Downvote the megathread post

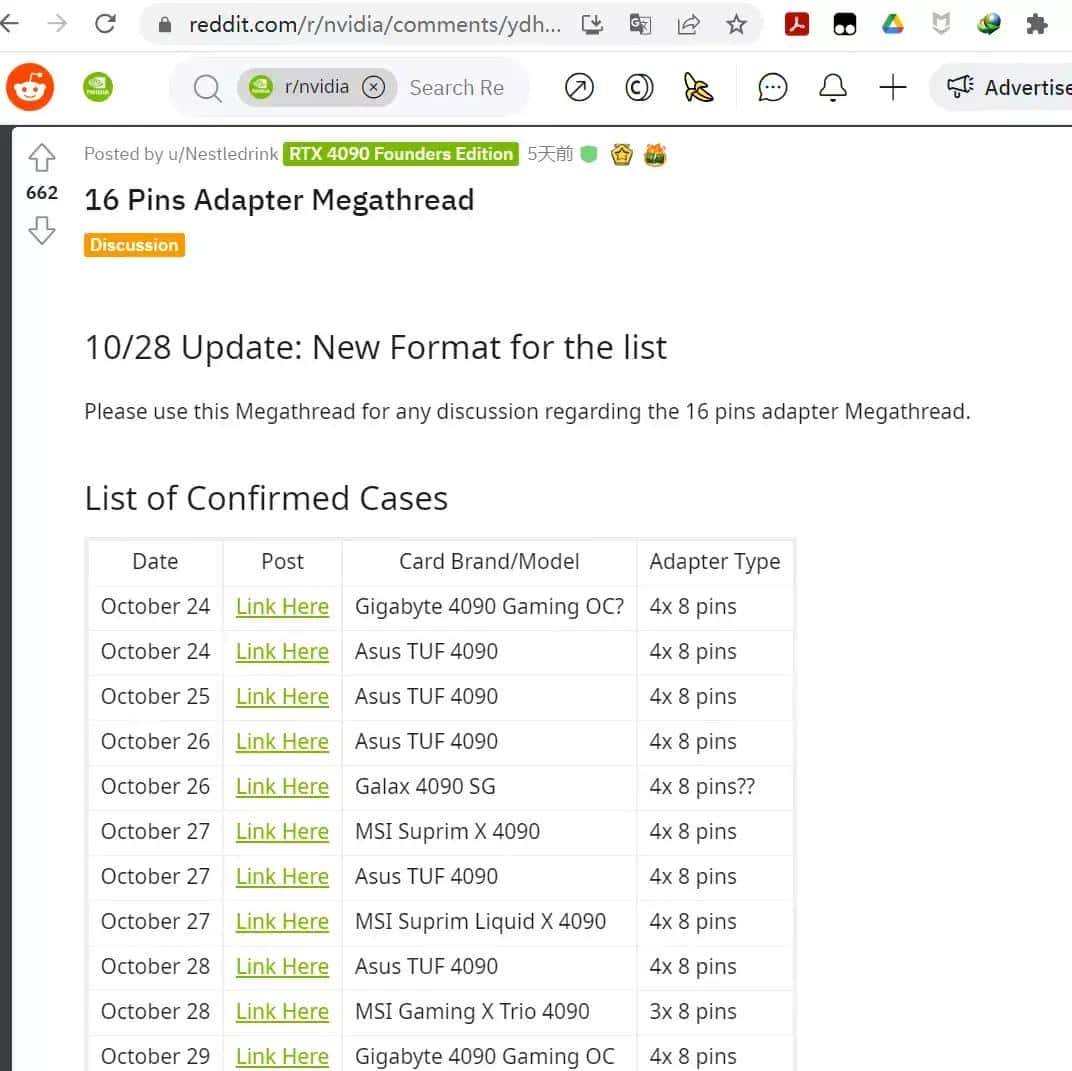(41, 231)
